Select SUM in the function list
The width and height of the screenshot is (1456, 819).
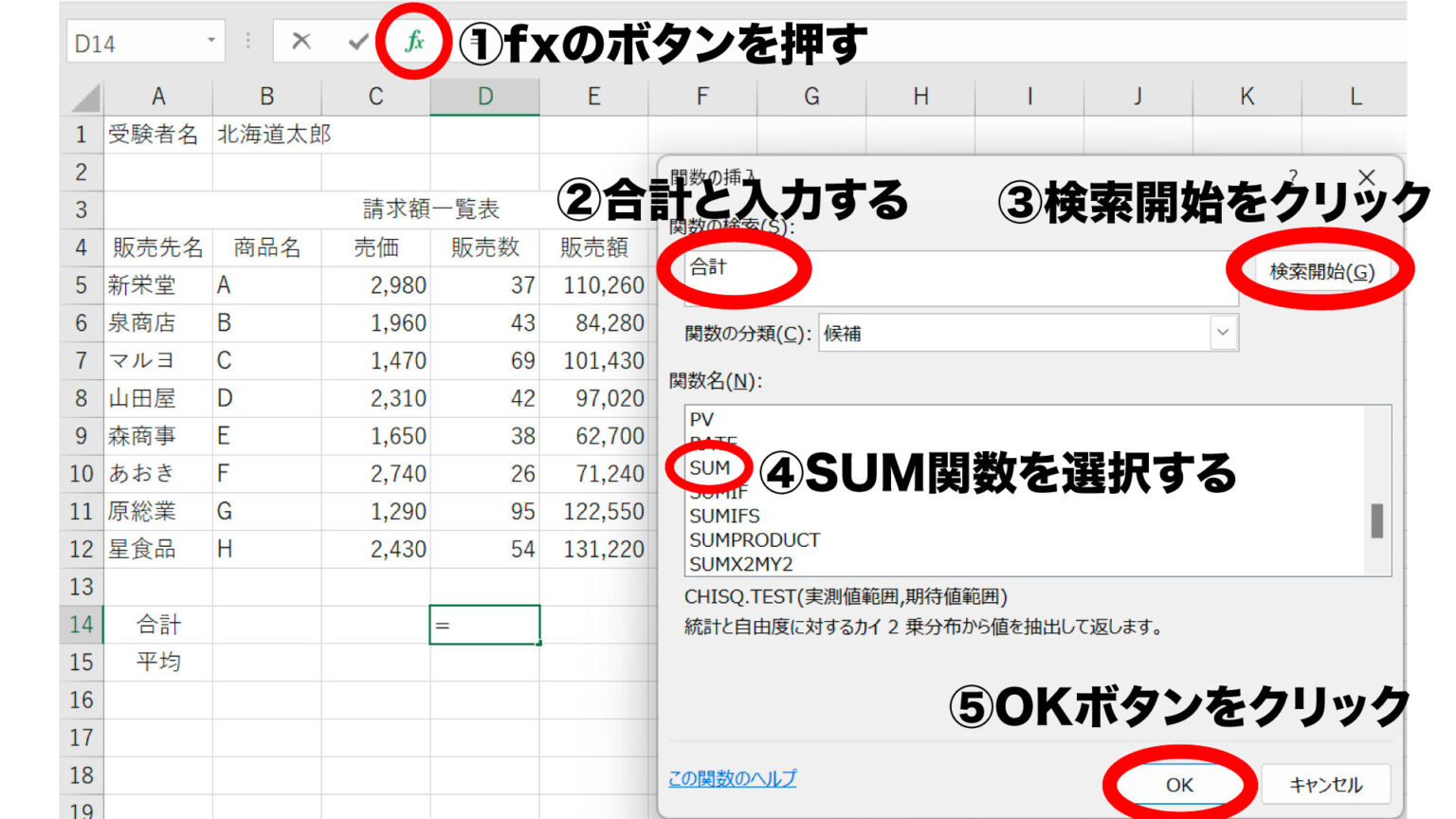(x=709, y=468)
